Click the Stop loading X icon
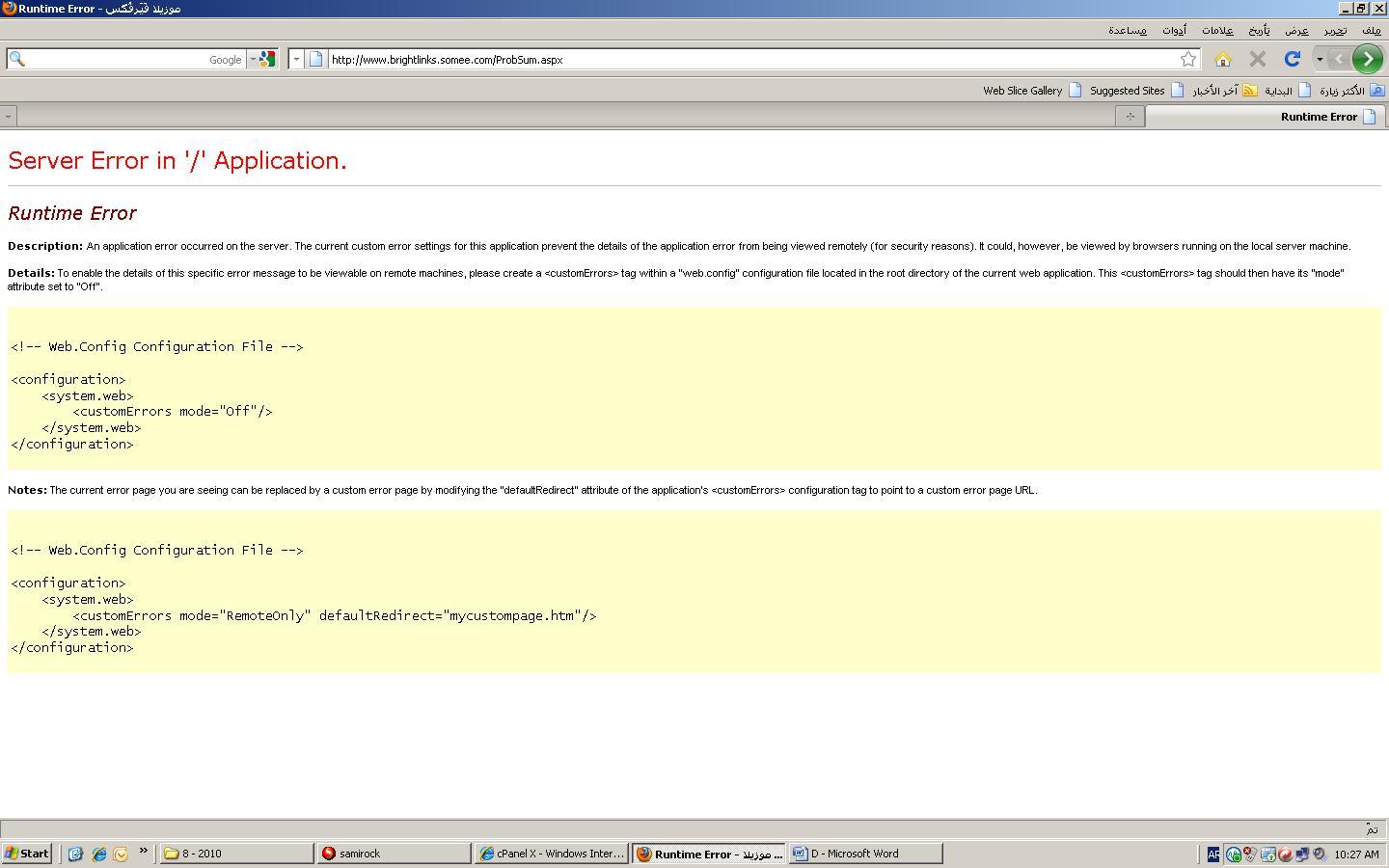This screenshot has height=868, width=1389. click(1258, 59)
